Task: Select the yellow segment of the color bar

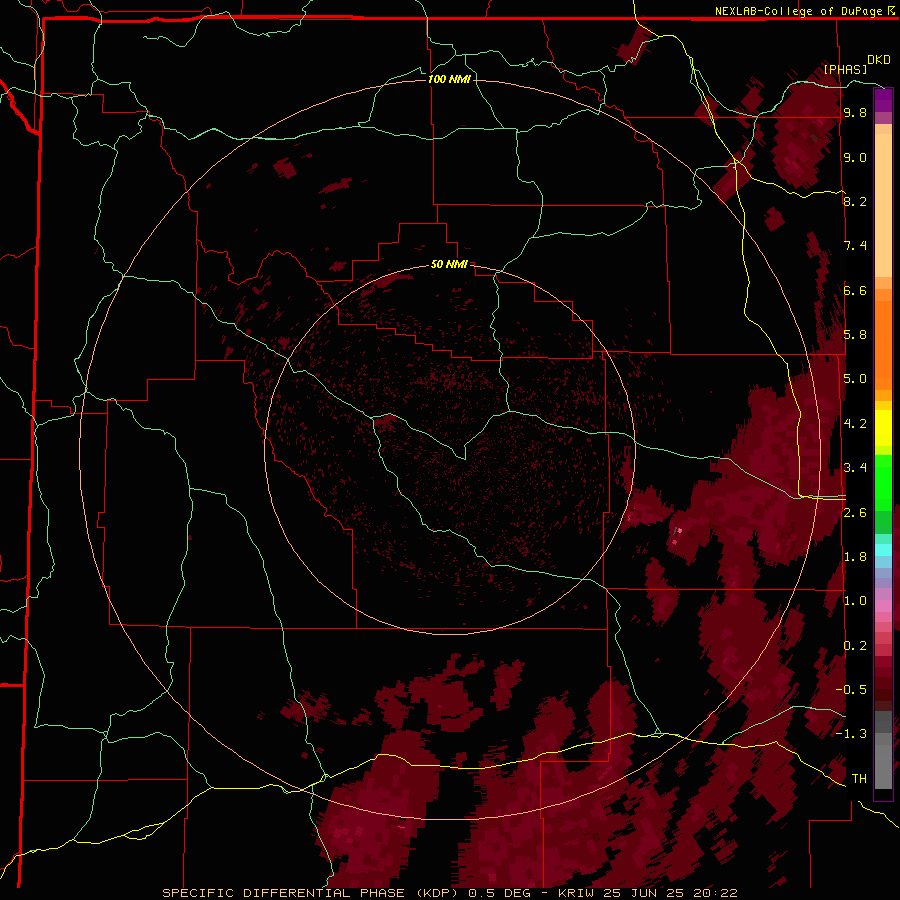Action: (x=883, y=428)
